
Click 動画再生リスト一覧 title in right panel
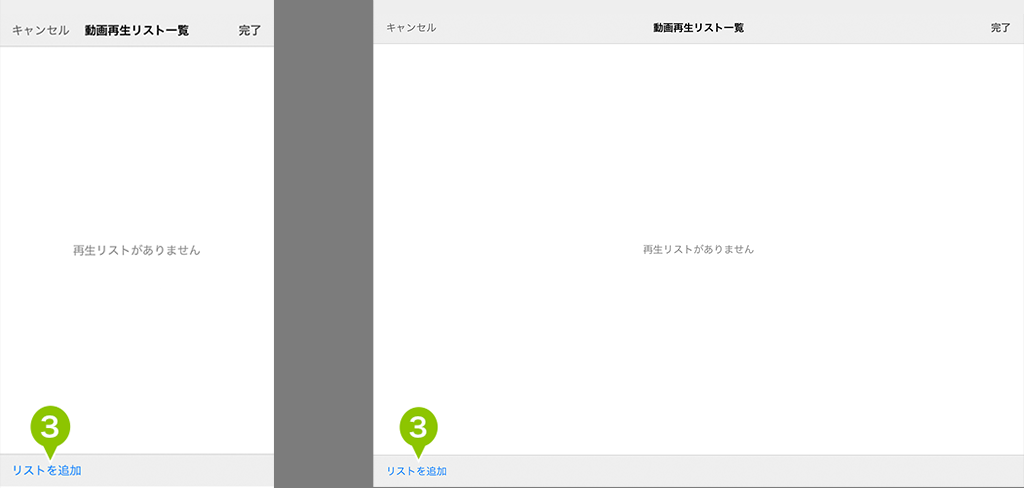(x=698, y=27)
